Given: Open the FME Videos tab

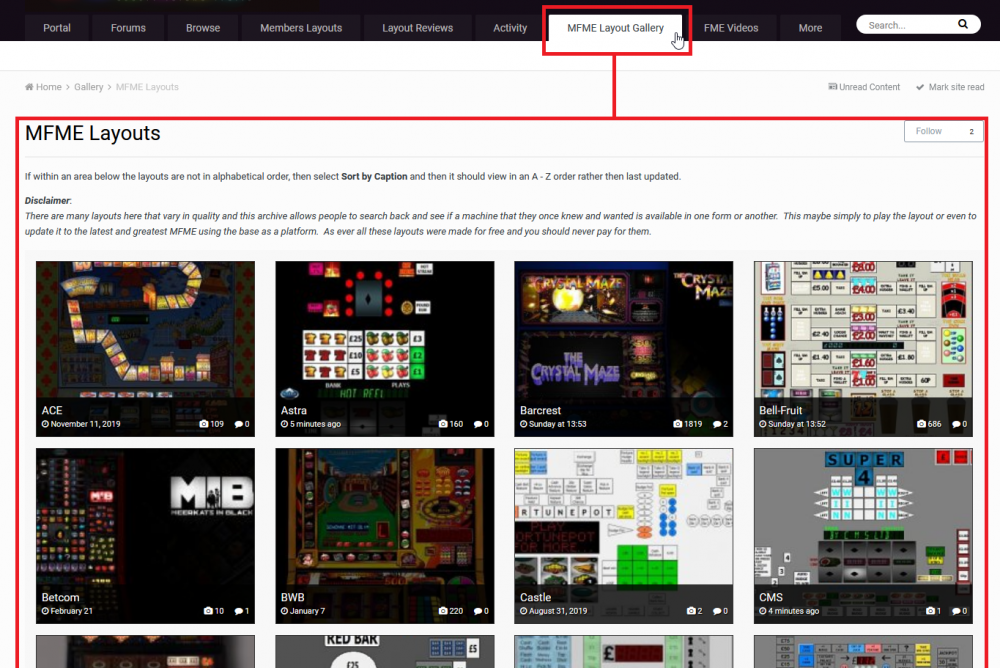Looking at the screenshot, I should coord(731,28).
